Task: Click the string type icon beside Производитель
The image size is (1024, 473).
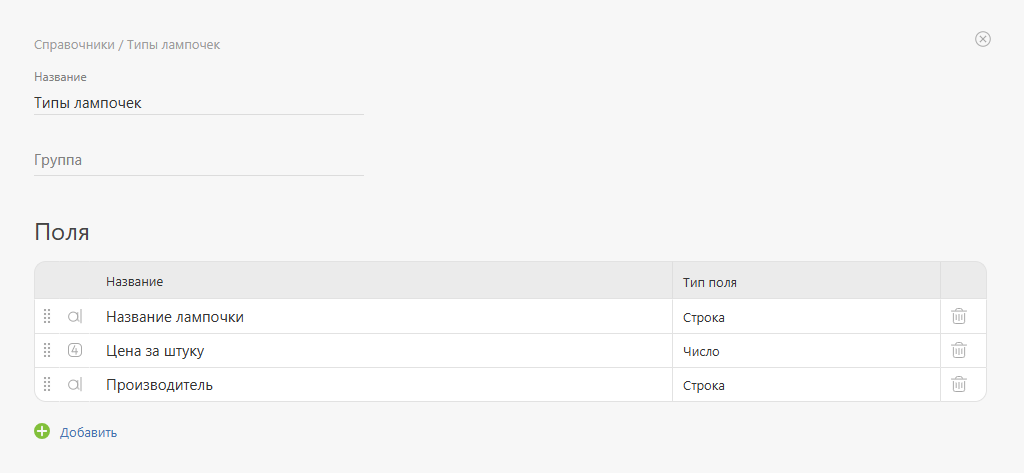Action: click(x=75, y=385)
